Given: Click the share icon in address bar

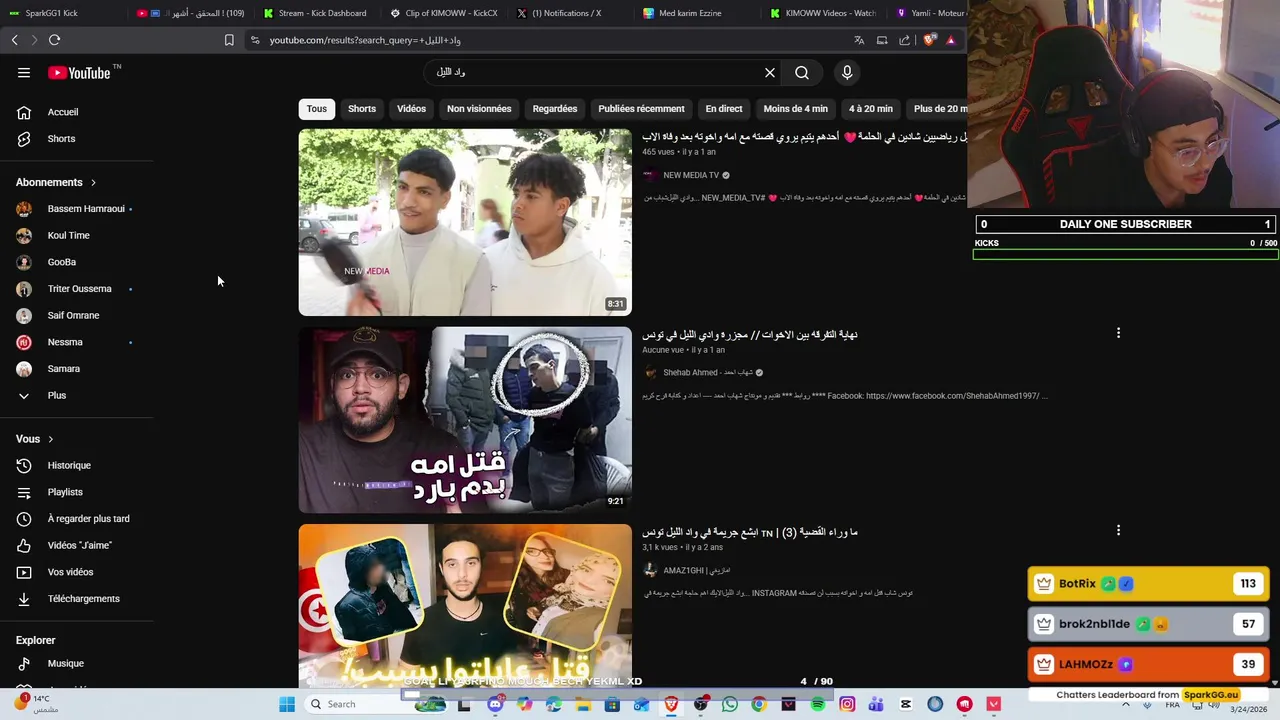Looking at the screenshot, I should click(x=905, y=40).
